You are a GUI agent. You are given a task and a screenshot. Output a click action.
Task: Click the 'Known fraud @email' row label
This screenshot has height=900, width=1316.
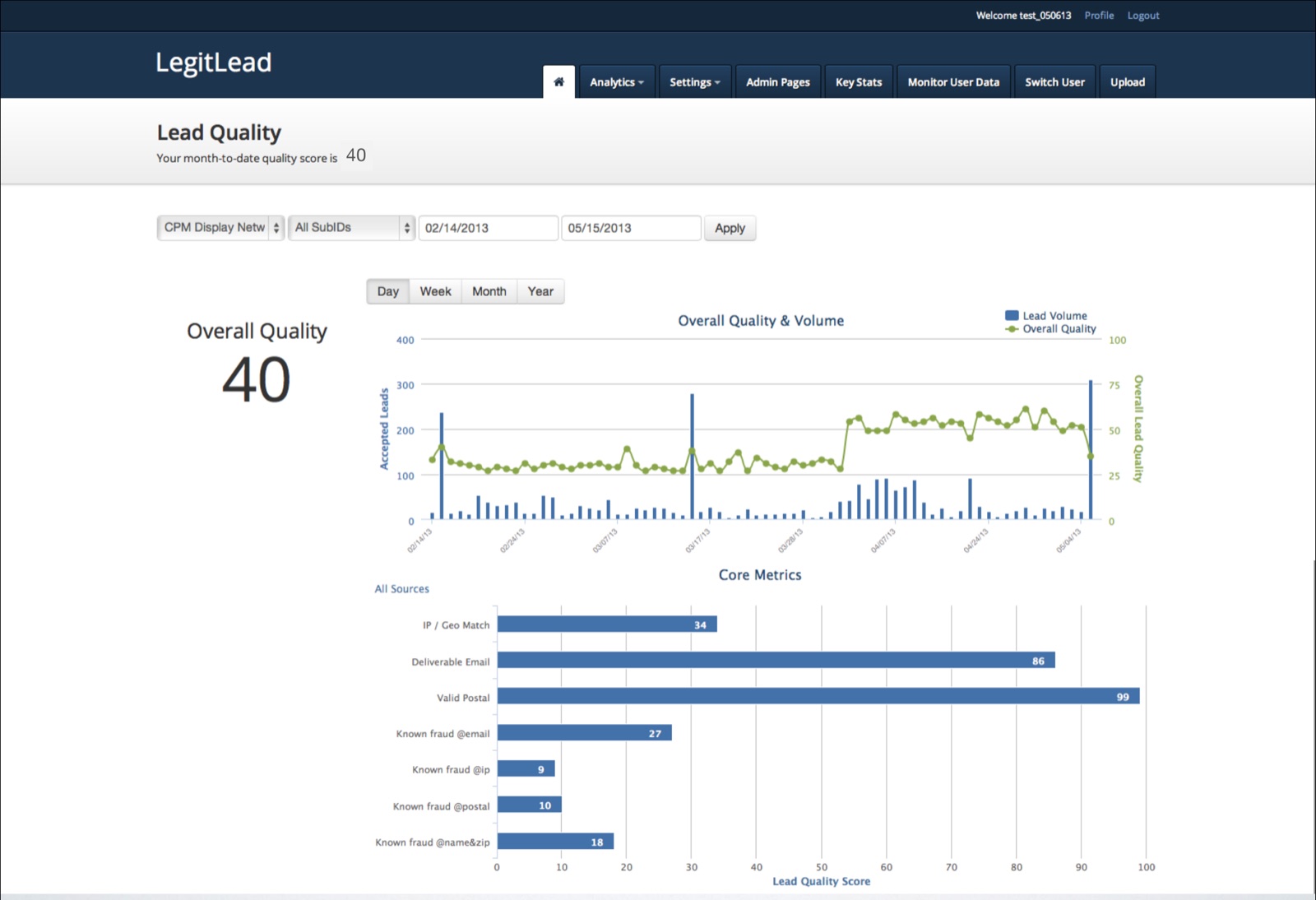443,734
